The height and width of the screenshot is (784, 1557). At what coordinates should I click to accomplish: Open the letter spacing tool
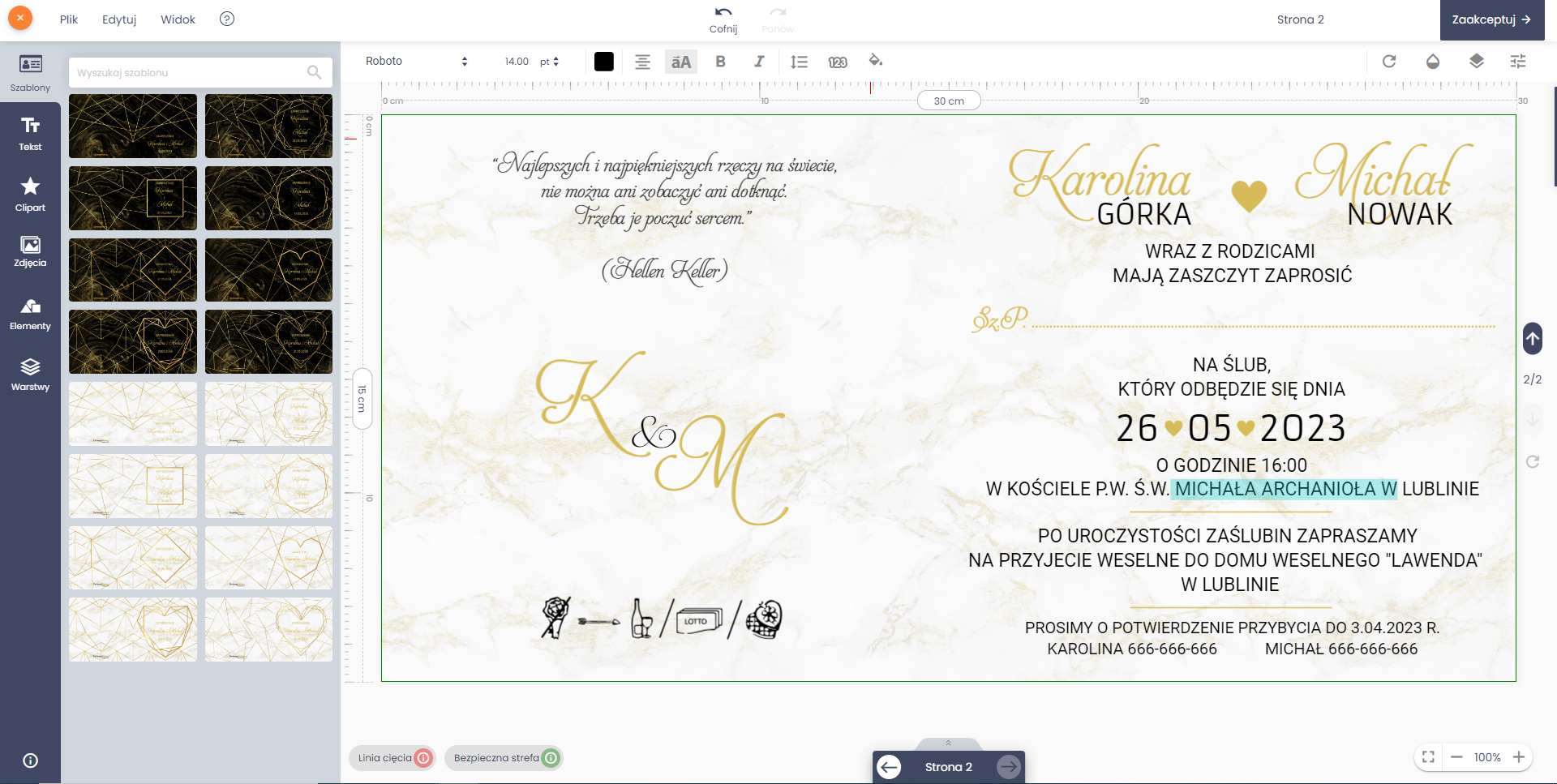(x=838, y=62)
